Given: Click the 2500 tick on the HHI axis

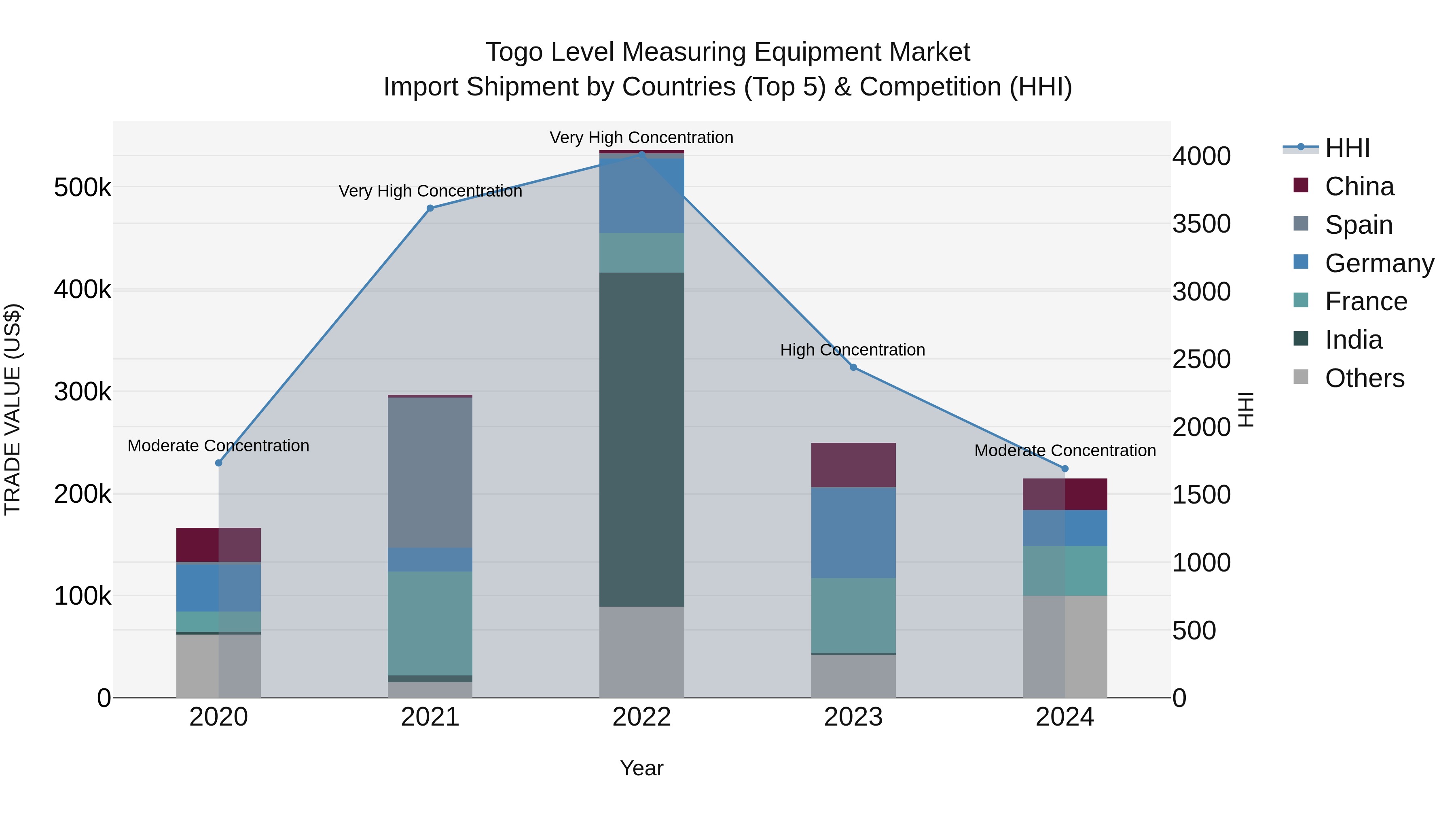Looking at the screenshot, I should pyautogui.click(x=1202, y=359).
